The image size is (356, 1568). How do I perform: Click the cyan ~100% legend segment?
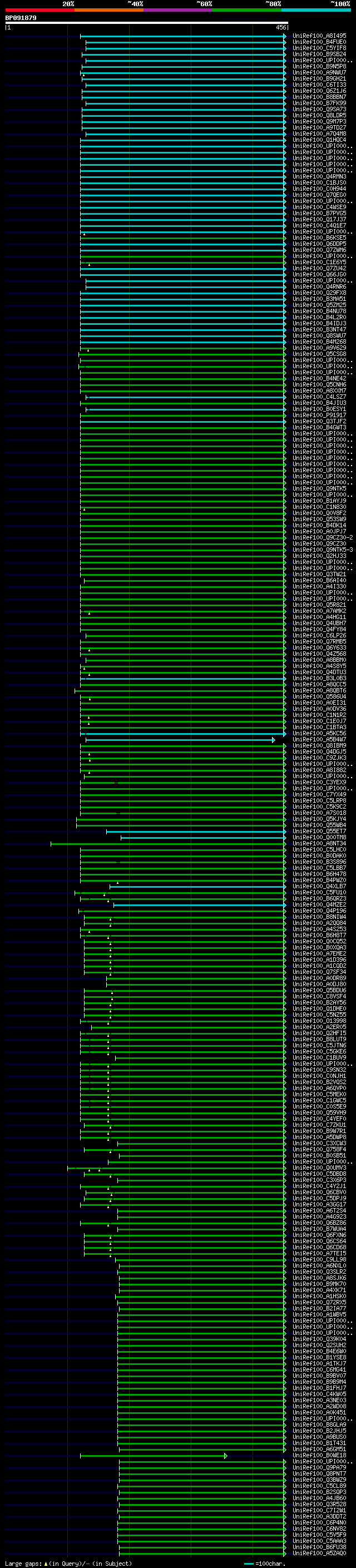pyautogui.click(x=316, y=10)
